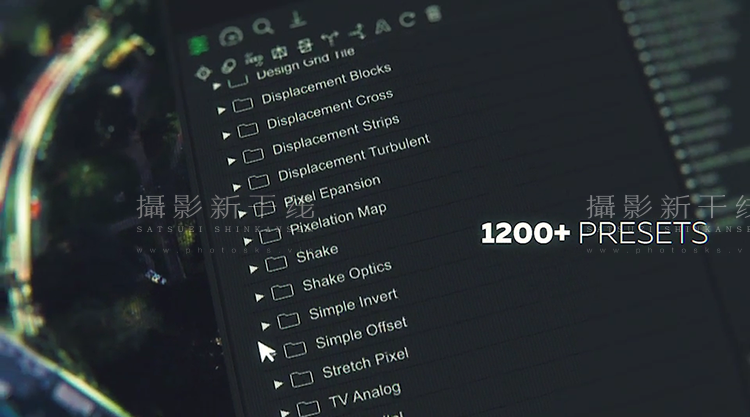The height and width of the screenshot is (417, 750).
Task: Click the folder icon of Pixelation Map
Action: 270,235
